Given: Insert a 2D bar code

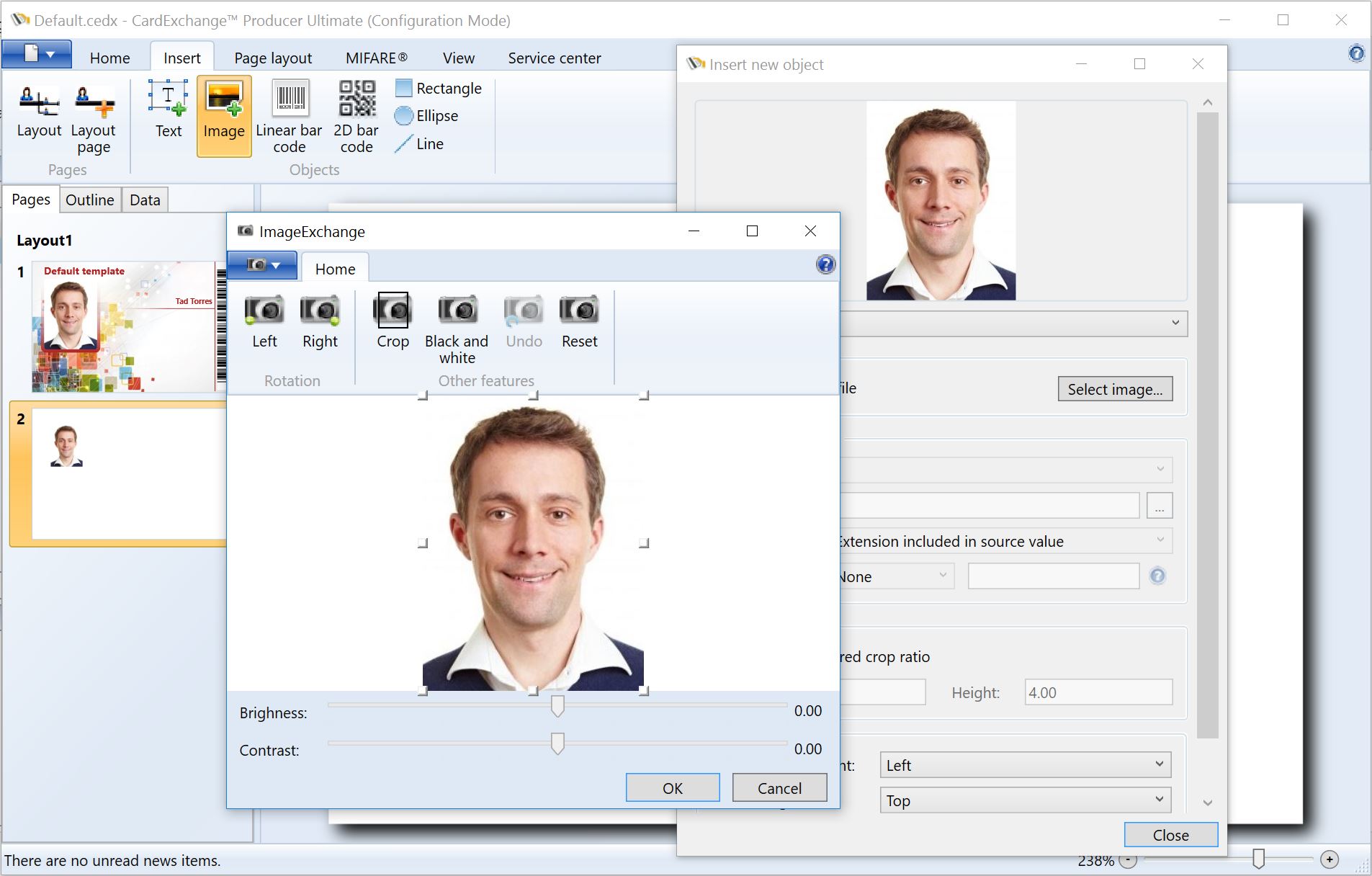Looking at the screenshot, I should (x=357, y=117).
